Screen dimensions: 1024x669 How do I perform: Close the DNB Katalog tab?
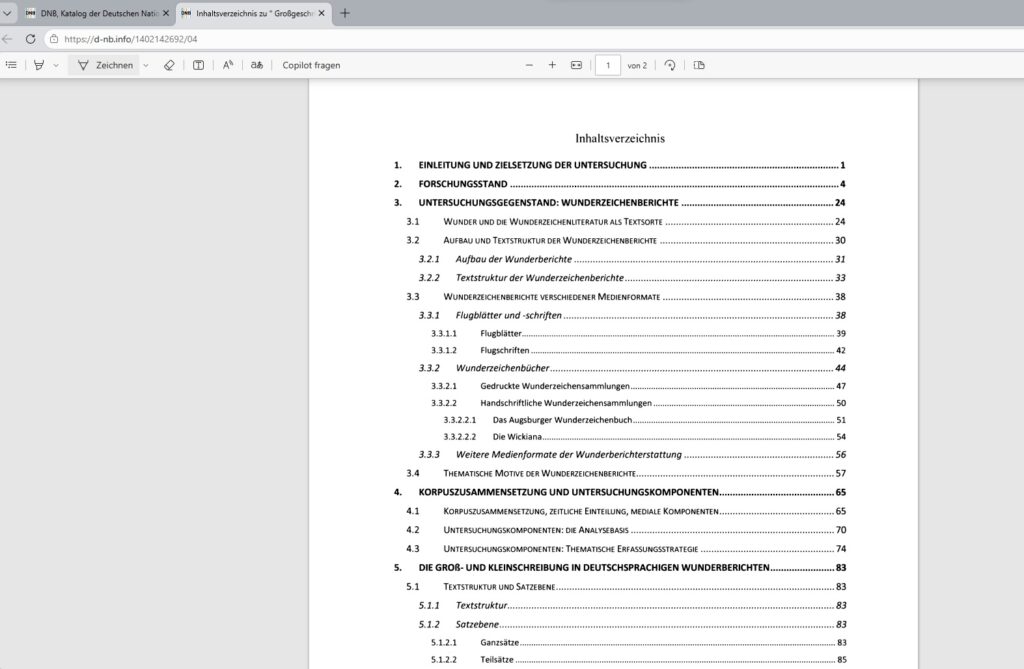click(x=166, y=13)
